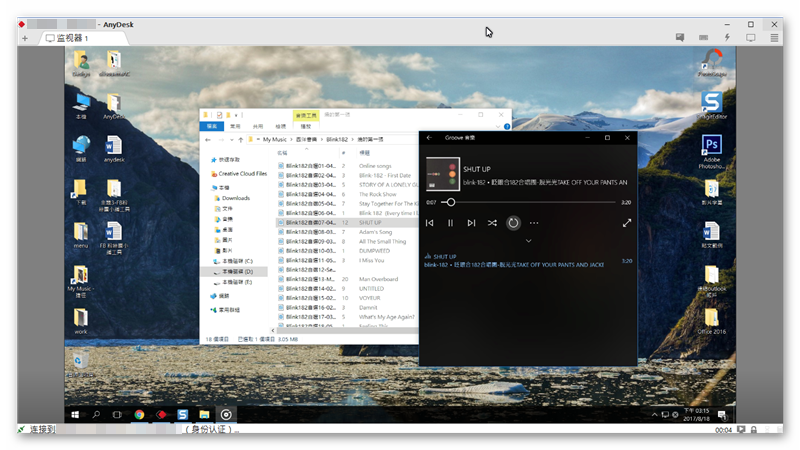Viewport: 800px width, 450px height.
Task: Open the more options ellipsis in Groove
Action: coord(534,223)
